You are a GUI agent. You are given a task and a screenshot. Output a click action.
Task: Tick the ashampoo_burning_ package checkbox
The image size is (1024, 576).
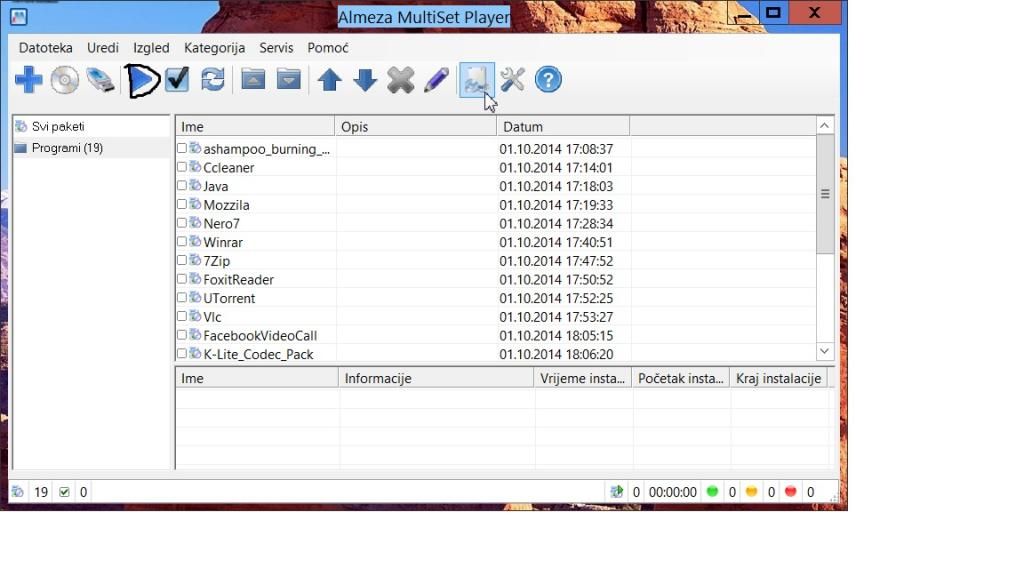click(182, 148)
